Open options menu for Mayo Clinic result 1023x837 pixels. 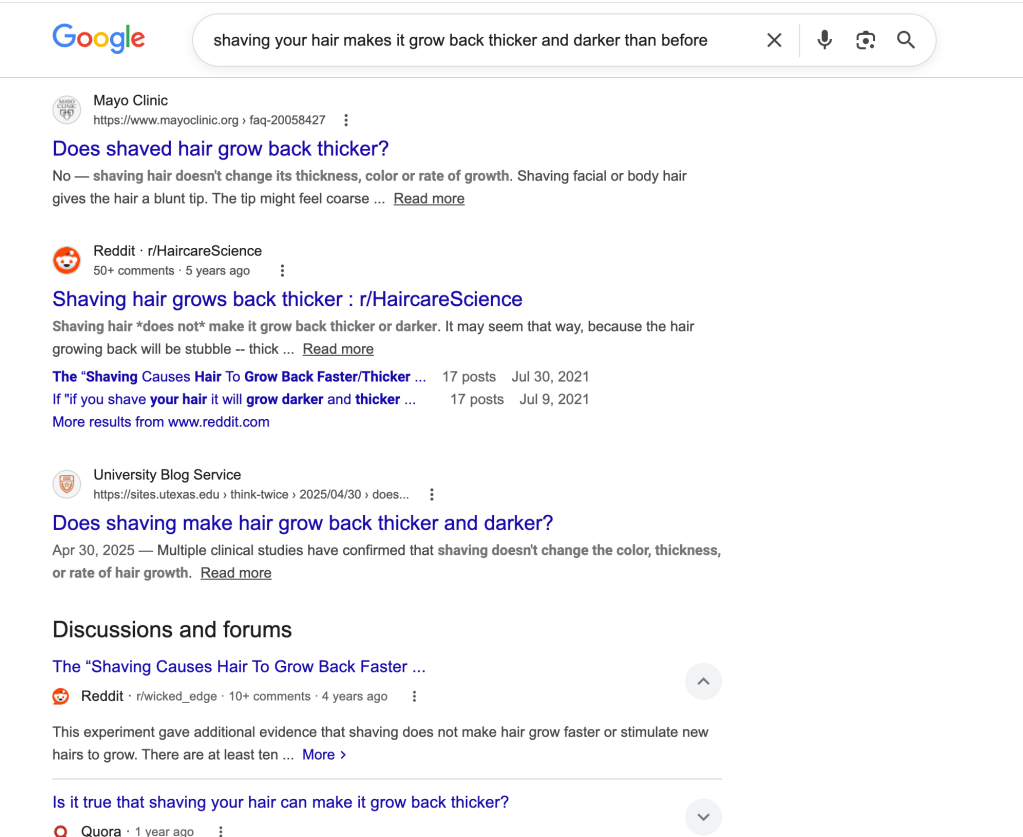(346, 120)
